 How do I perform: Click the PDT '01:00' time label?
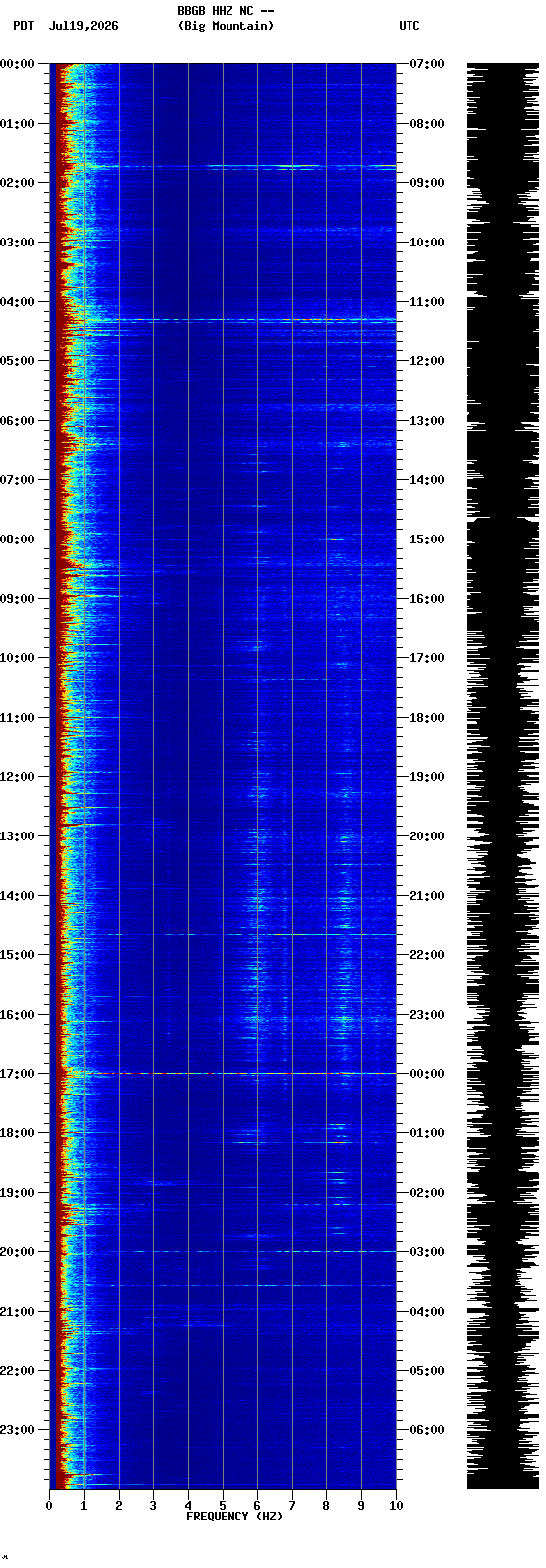(x=17, y=124)
